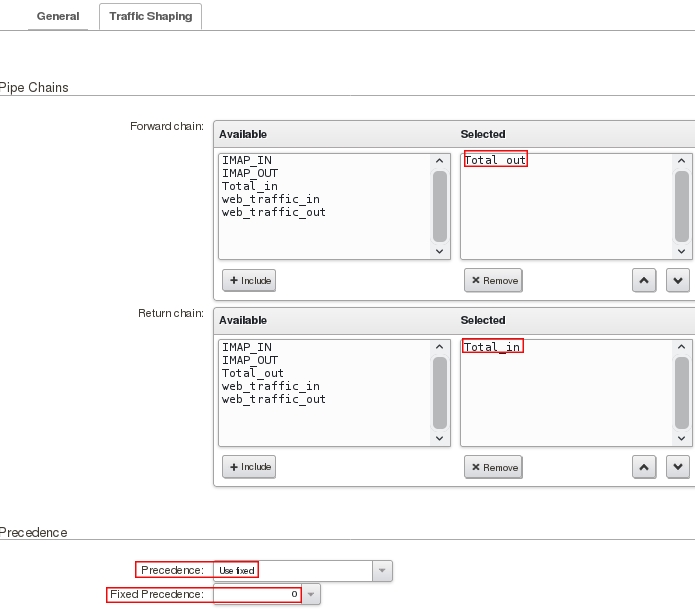Select Total_out in Forward chain Selected list
Image resolution: width=695 pixels, height=610 pixels.
click(495, 160)
